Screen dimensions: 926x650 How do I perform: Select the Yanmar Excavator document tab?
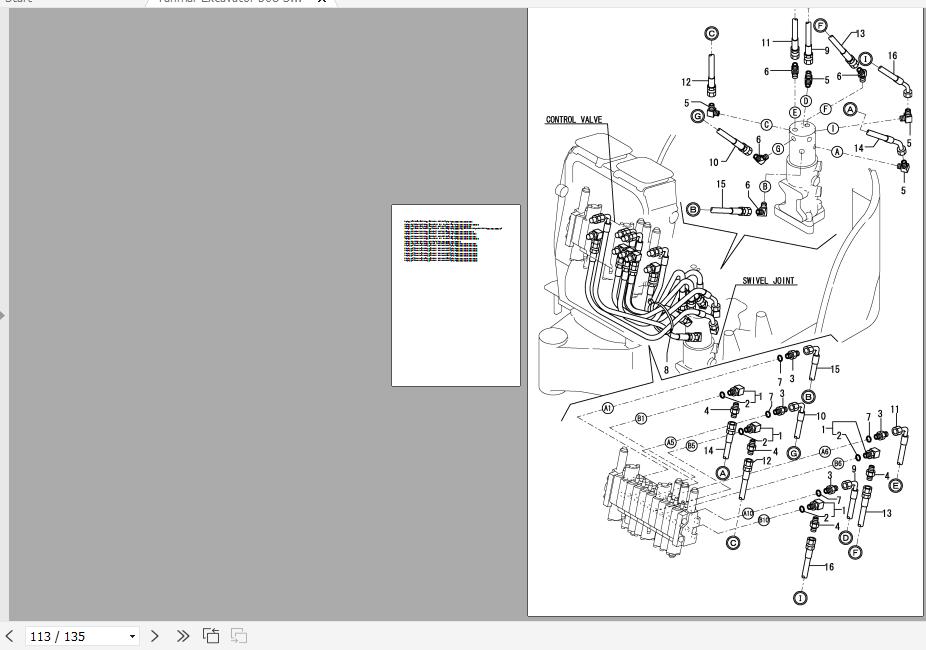(x=230, y=1)
